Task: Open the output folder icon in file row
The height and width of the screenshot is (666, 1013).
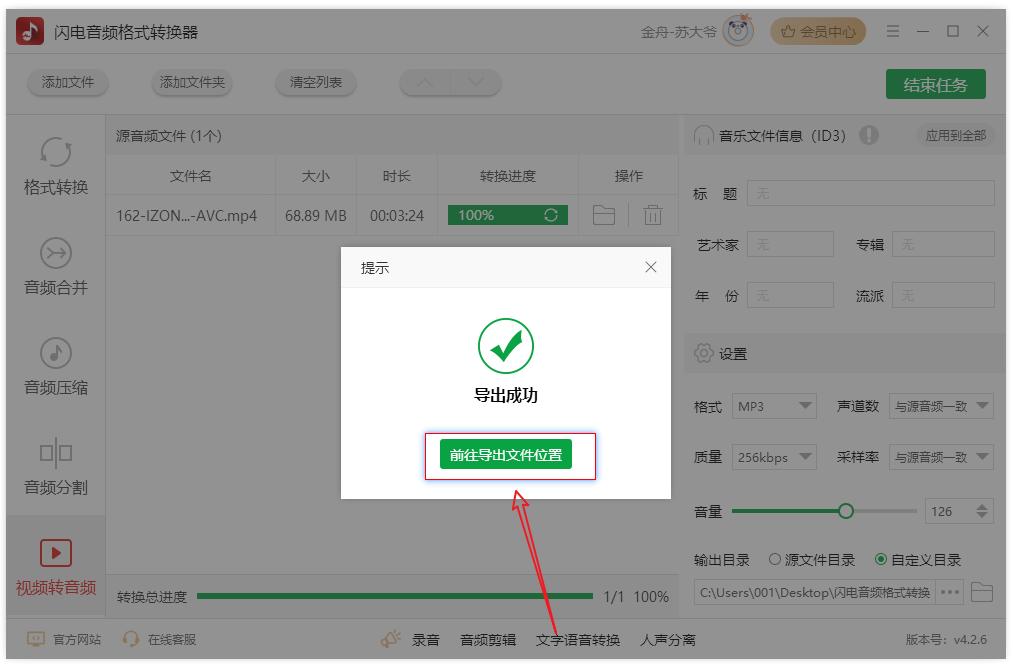Action: click(x=603, y=215)
